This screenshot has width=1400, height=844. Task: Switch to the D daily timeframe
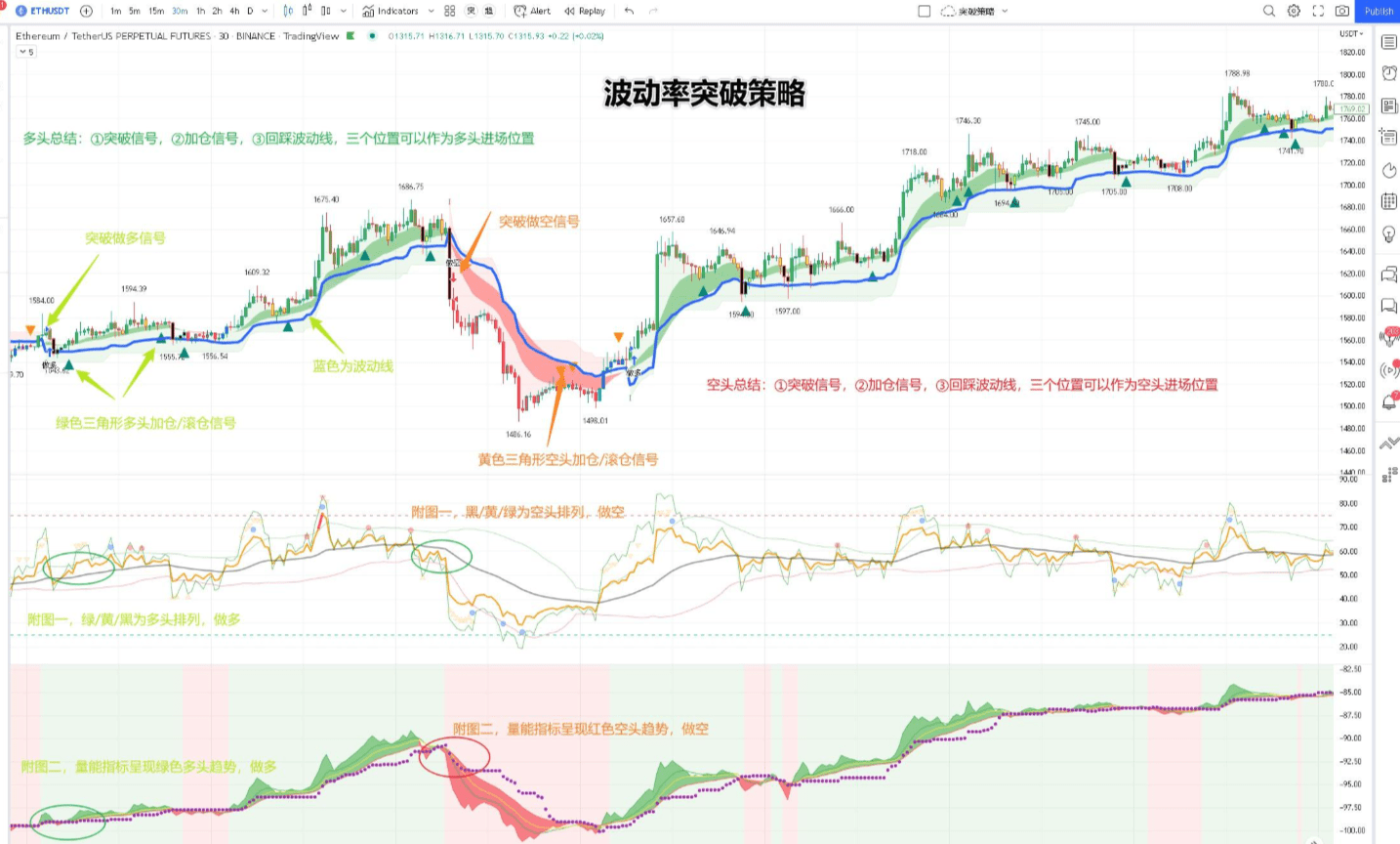[250, 11]
